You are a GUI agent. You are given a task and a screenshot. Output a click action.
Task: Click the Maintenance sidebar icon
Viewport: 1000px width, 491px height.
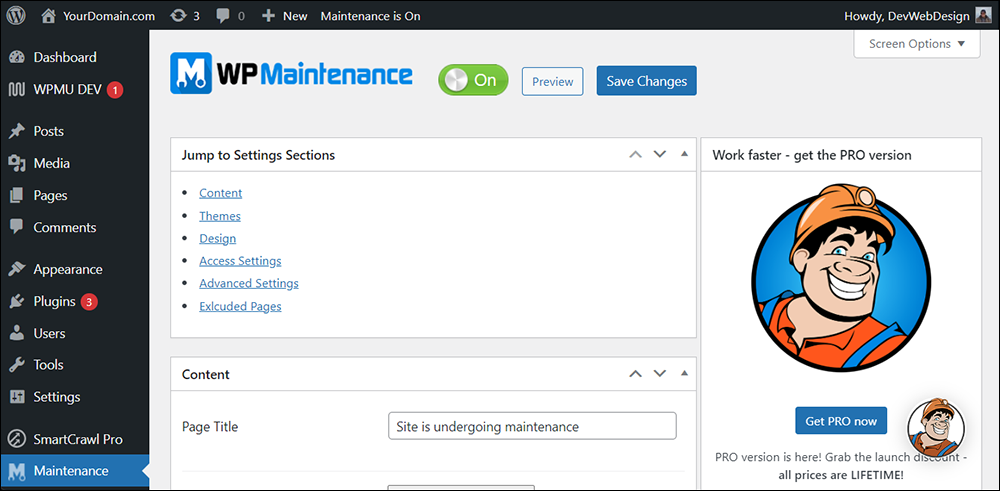pos(17,471)
